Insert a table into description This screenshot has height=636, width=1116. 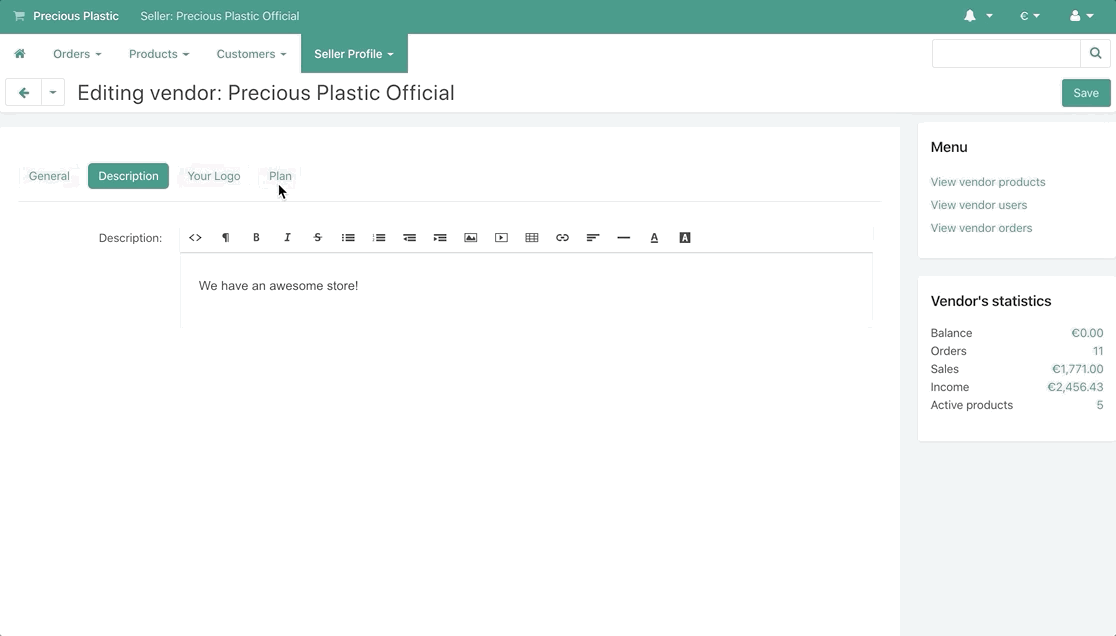click(532, 238)
